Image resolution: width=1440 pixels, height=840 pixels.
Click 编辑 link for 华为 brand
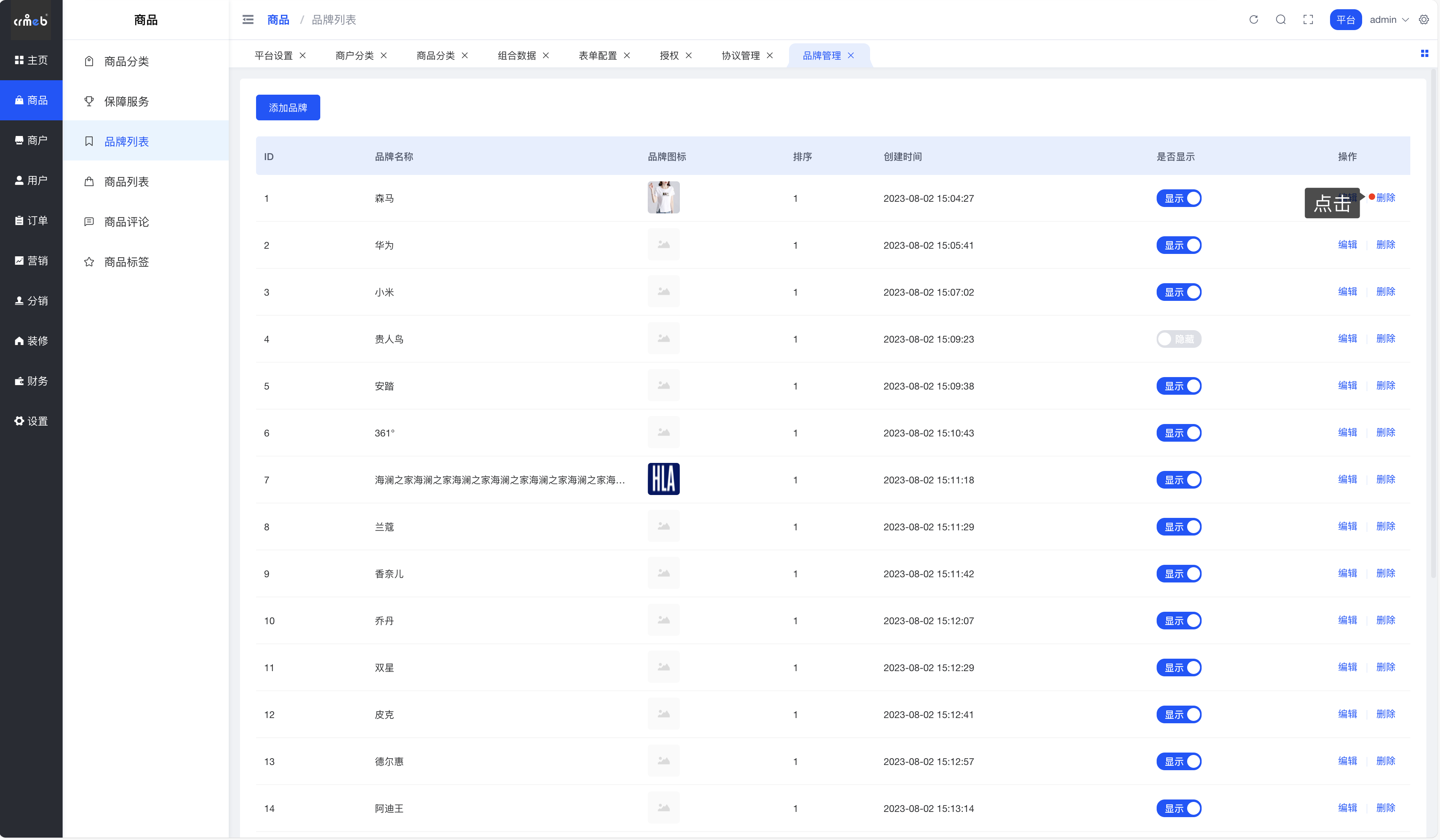[1347, 245]
